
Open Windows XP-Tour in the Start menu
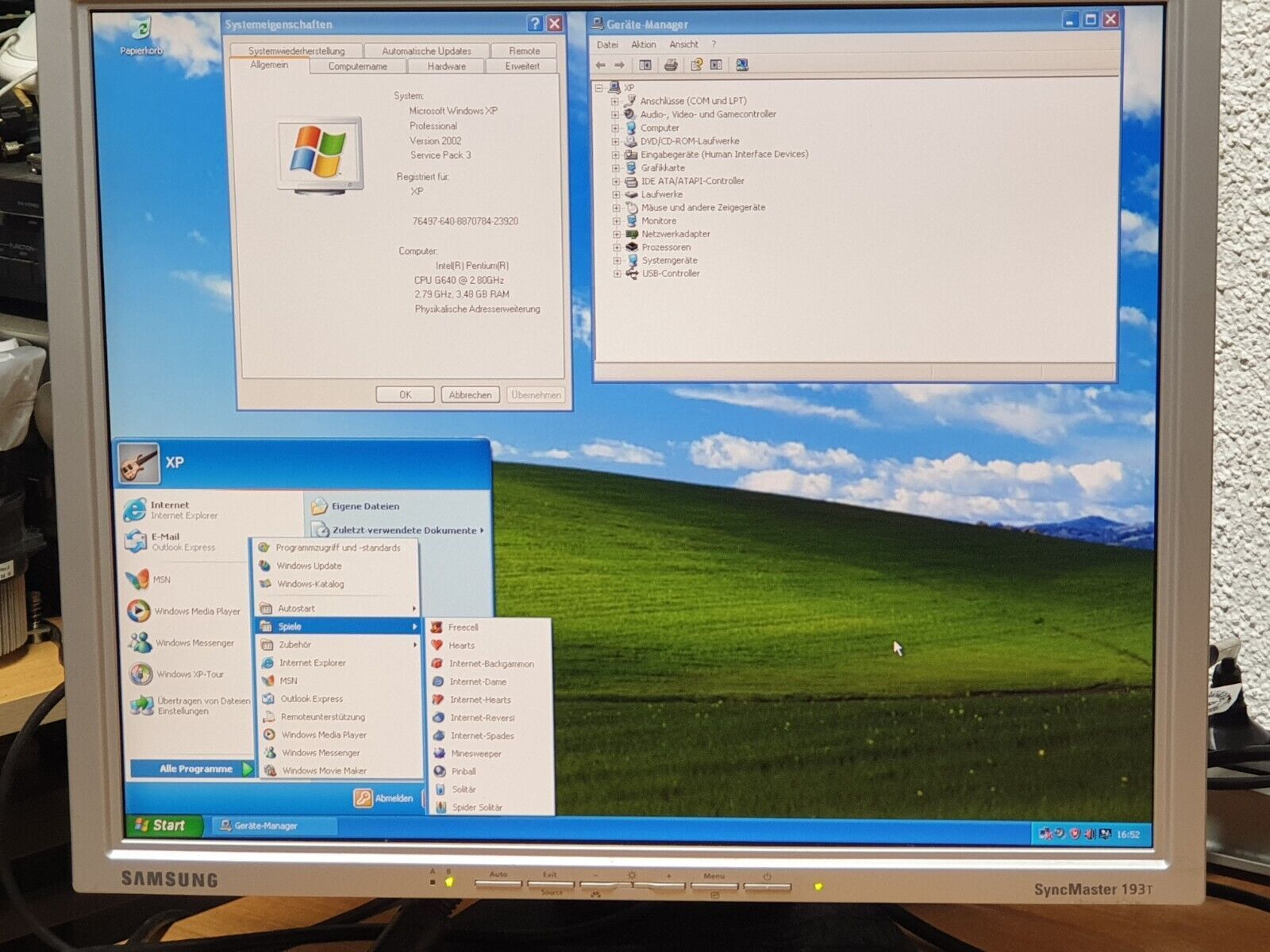[x=190, y=674]
